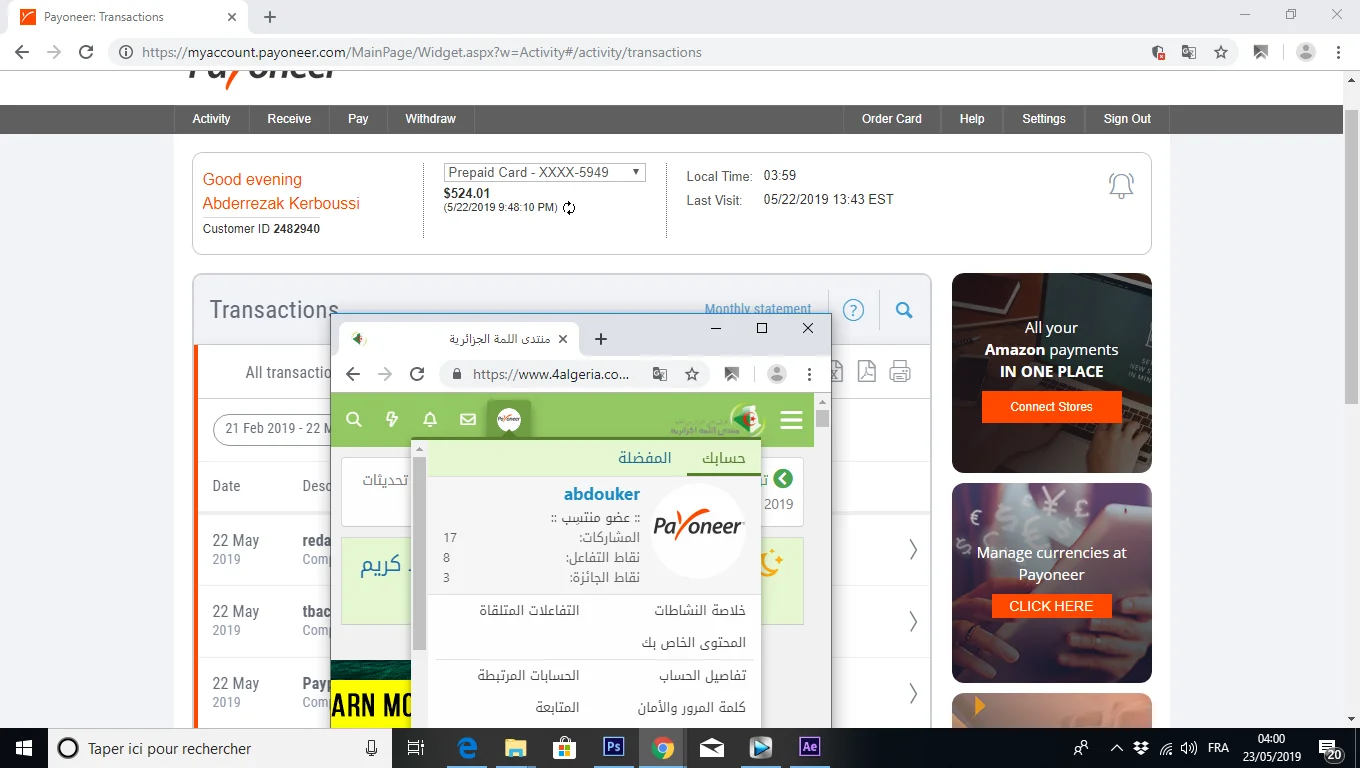Open Photoshop from the taskbar
The image size is (1360, 768).
[x=614, y=747]
